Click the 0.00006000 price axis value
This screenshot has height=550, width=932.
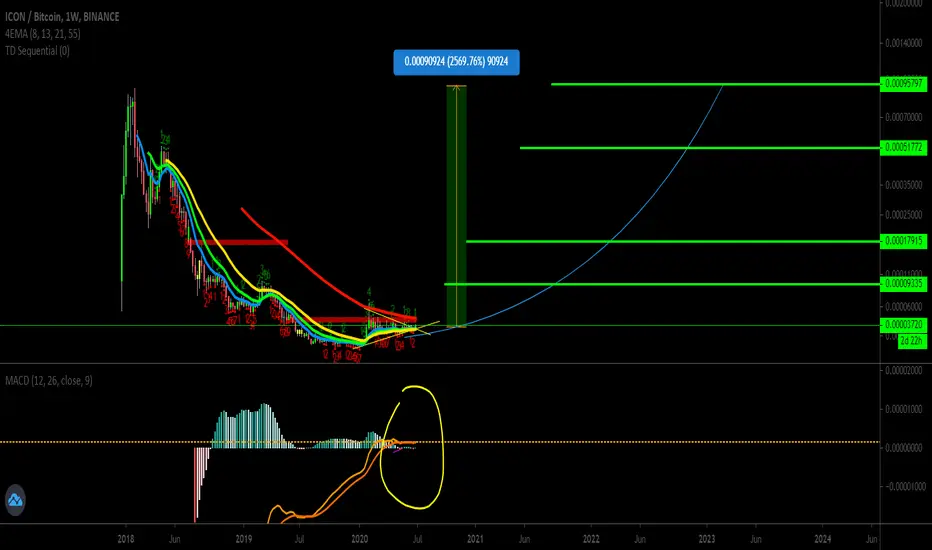[904, 307]
